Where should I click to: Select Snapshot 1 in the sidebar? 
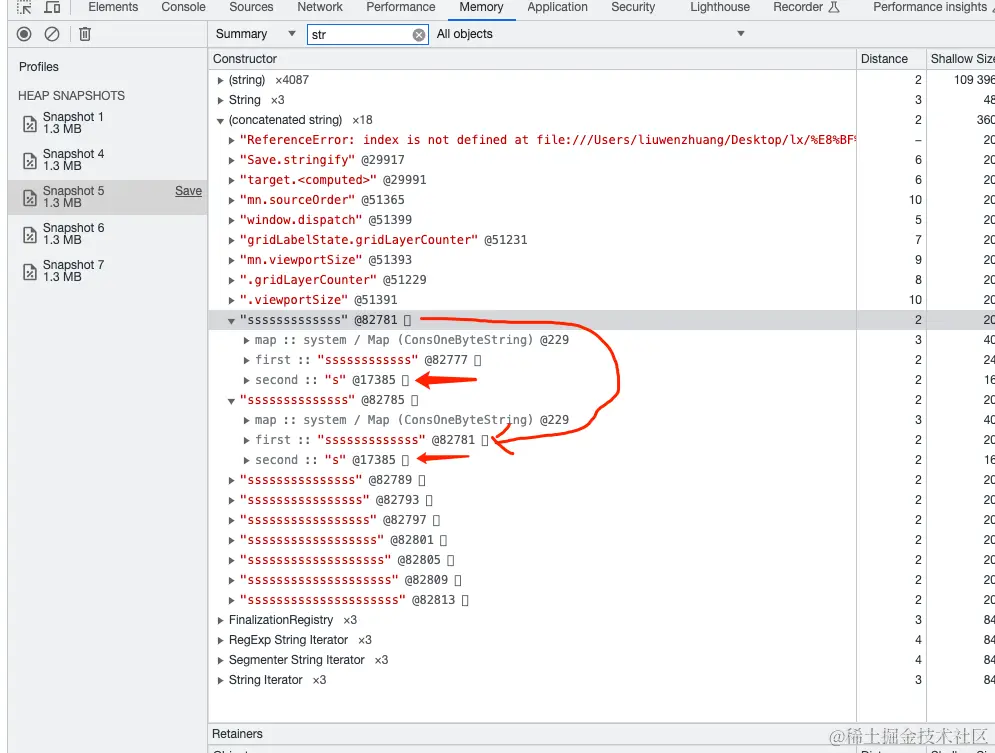click(107, 123)
